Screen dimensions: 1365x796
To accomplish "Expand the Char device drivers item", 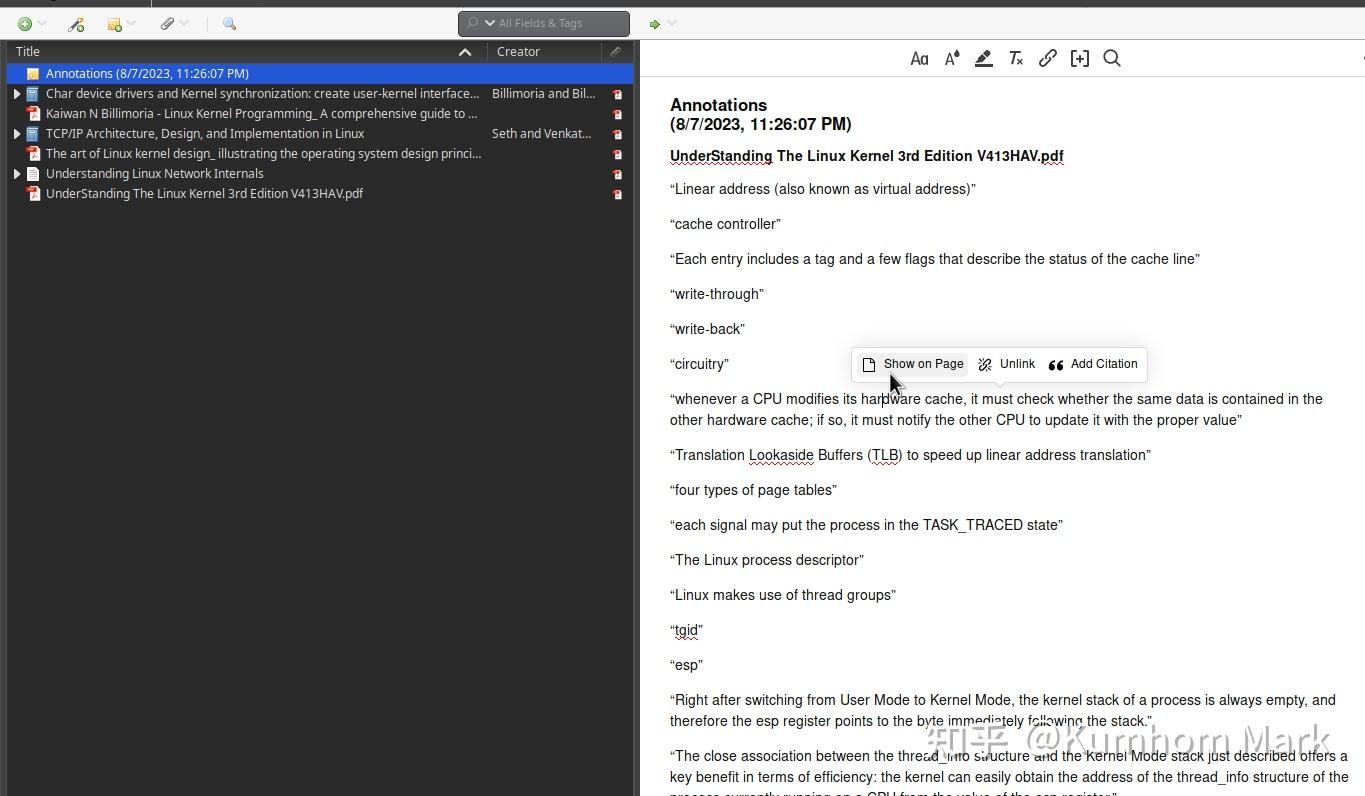I will (x=17, y=93).
